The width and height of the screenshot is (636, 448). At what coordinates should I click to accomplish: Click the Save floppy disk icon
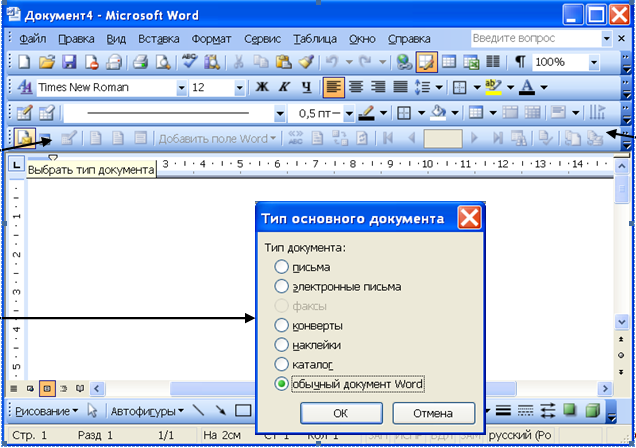70,62
